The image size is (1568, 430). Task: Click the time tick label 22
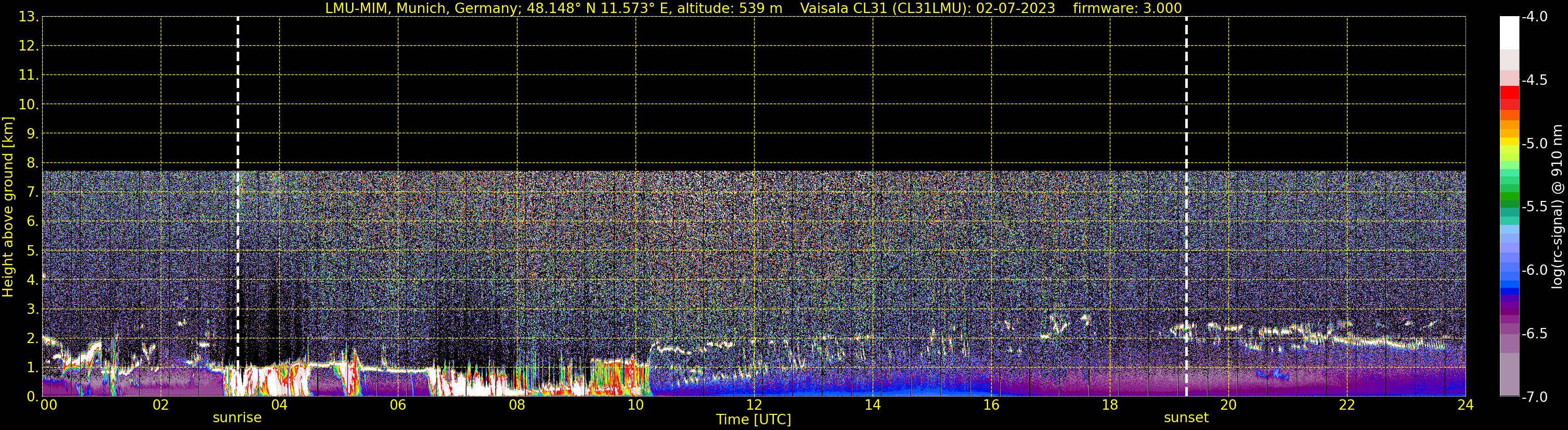[1347, 406]
